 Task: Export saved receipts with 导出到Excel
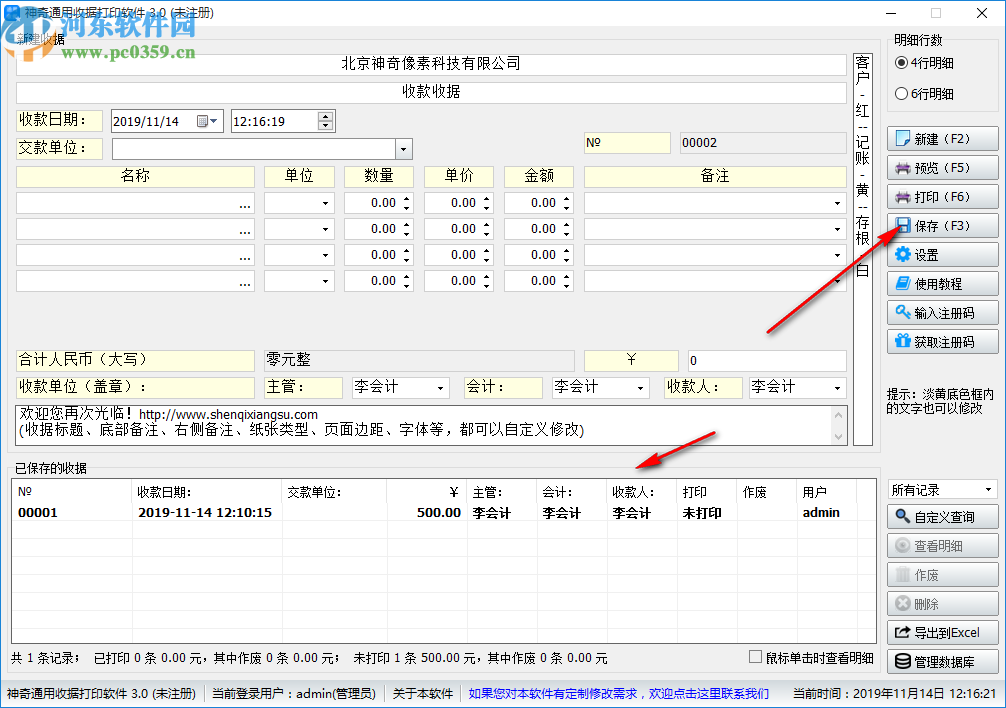[943, 632]
